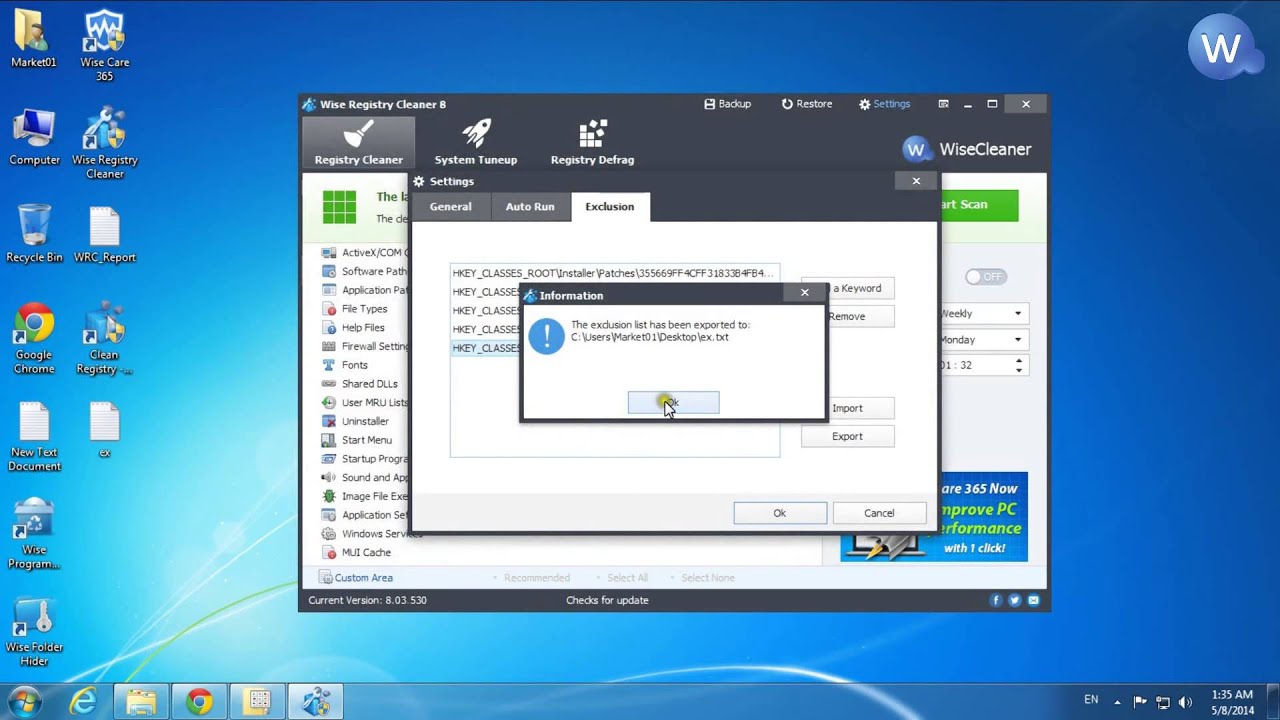Click the feedback icon beside the minimize button

tap(943, 104)
